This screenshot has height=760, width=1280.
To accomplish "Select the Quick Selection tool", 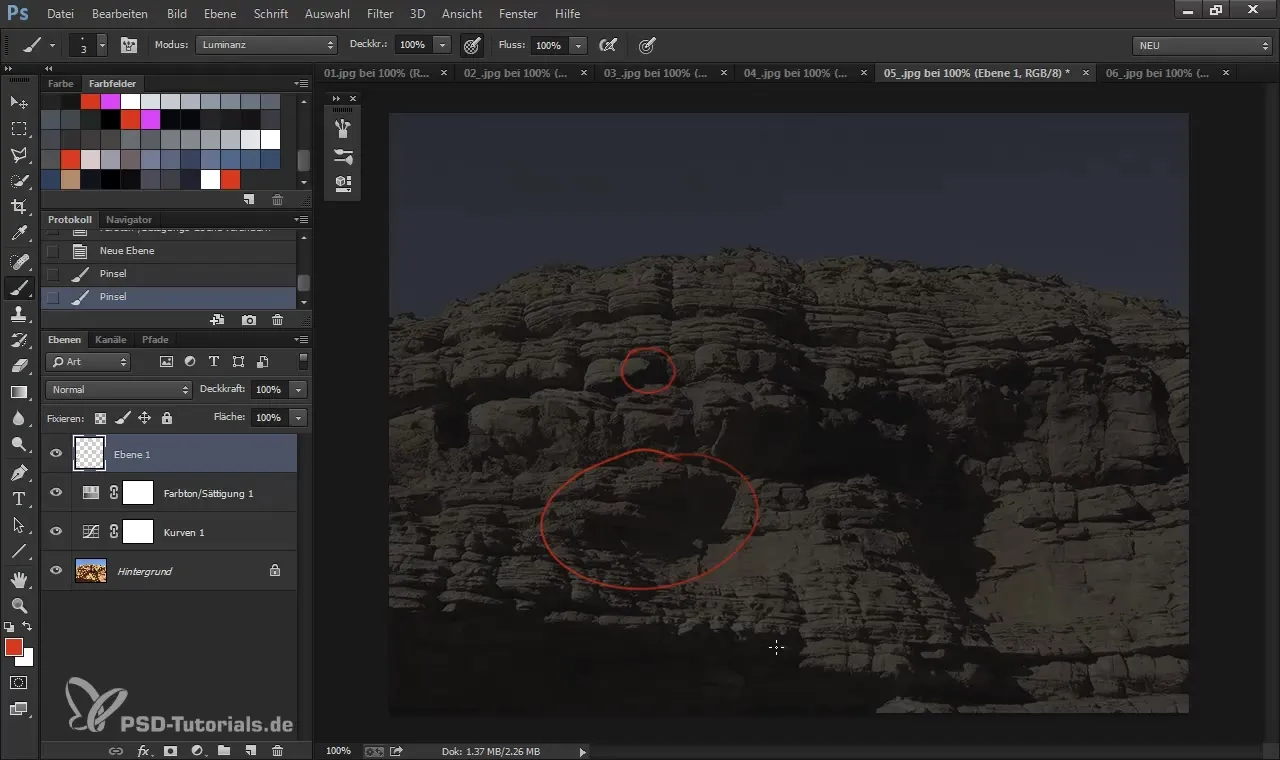I will [x=19, y=180].
